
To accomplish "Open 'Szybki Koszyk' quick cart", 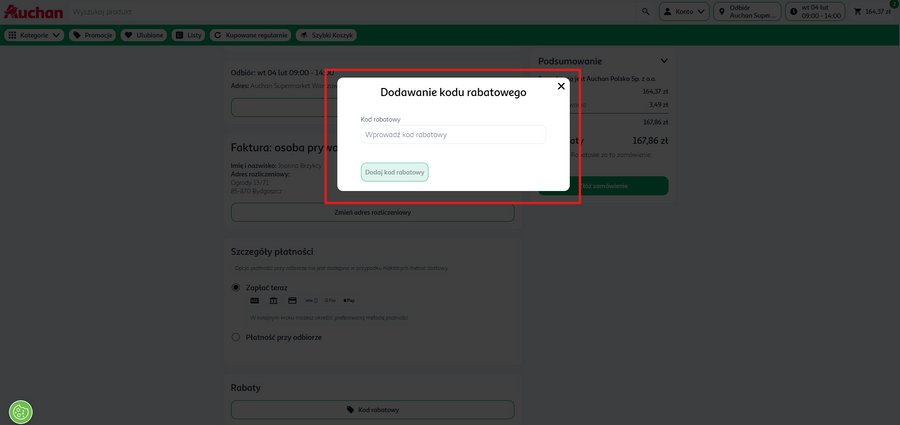I will click(x=325, y=35).
